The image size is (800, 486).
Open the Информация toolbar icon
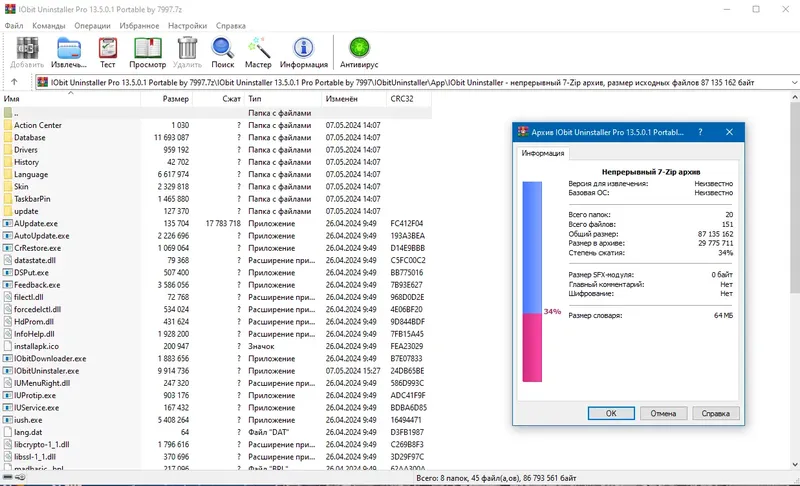304,48
